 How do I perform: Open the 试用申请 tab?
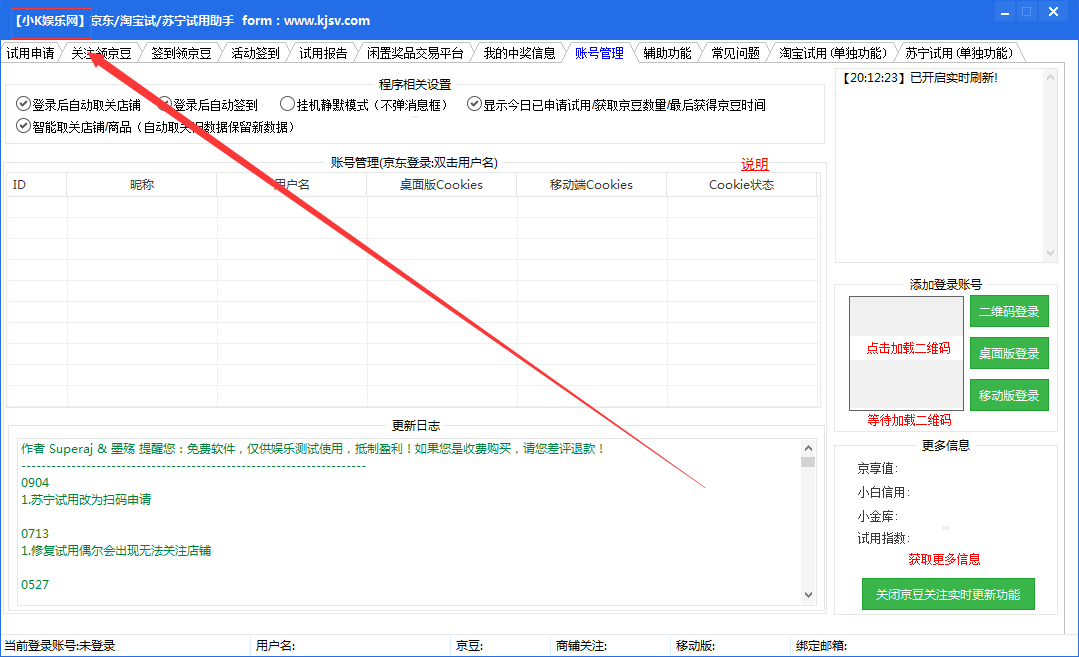coord(30,53)
